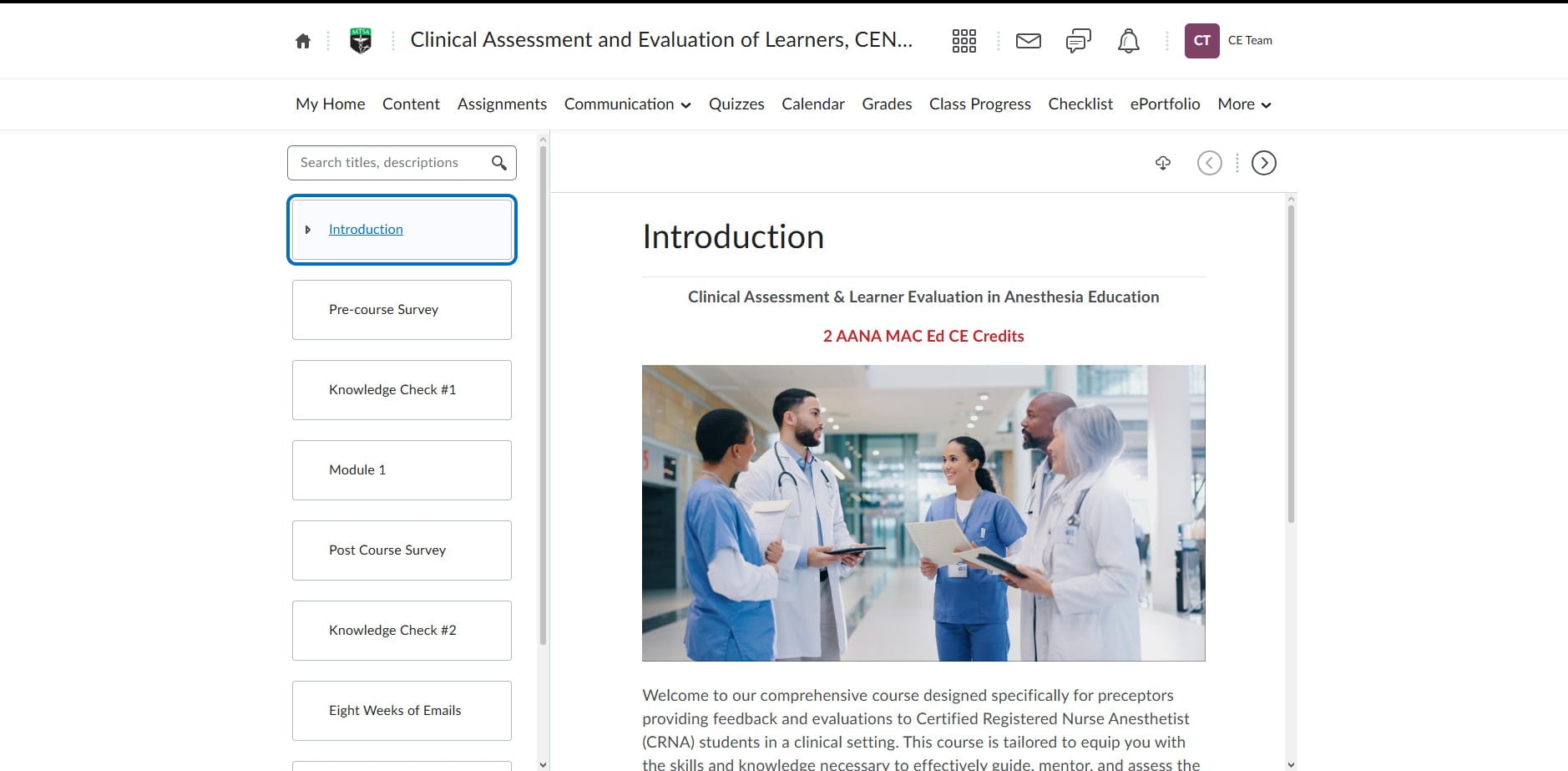This screenshot has width=1568, height=771.
Task: Click the search magnifier icon
Action: pos(498,163)
